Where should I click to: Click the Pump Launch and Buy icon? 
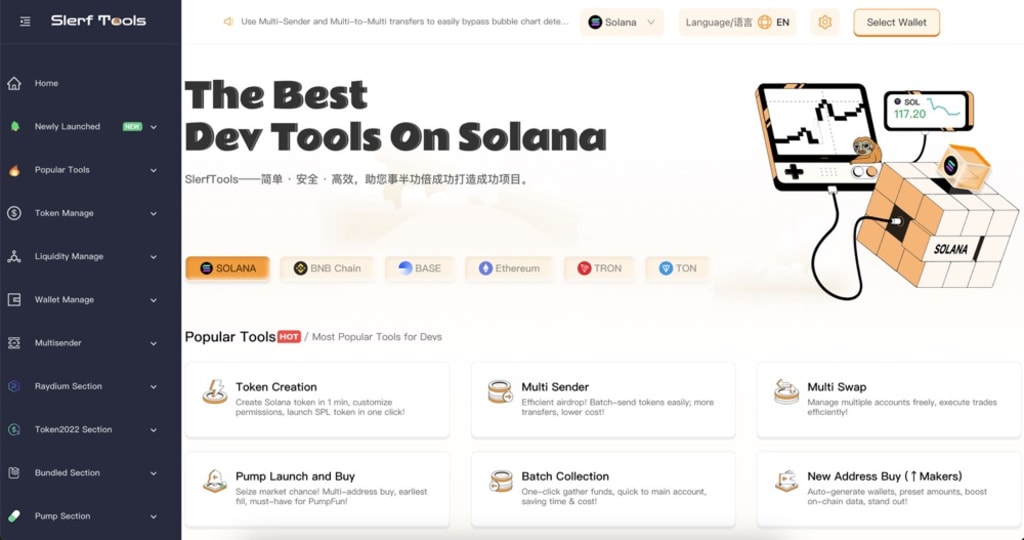tap(214, 481)
